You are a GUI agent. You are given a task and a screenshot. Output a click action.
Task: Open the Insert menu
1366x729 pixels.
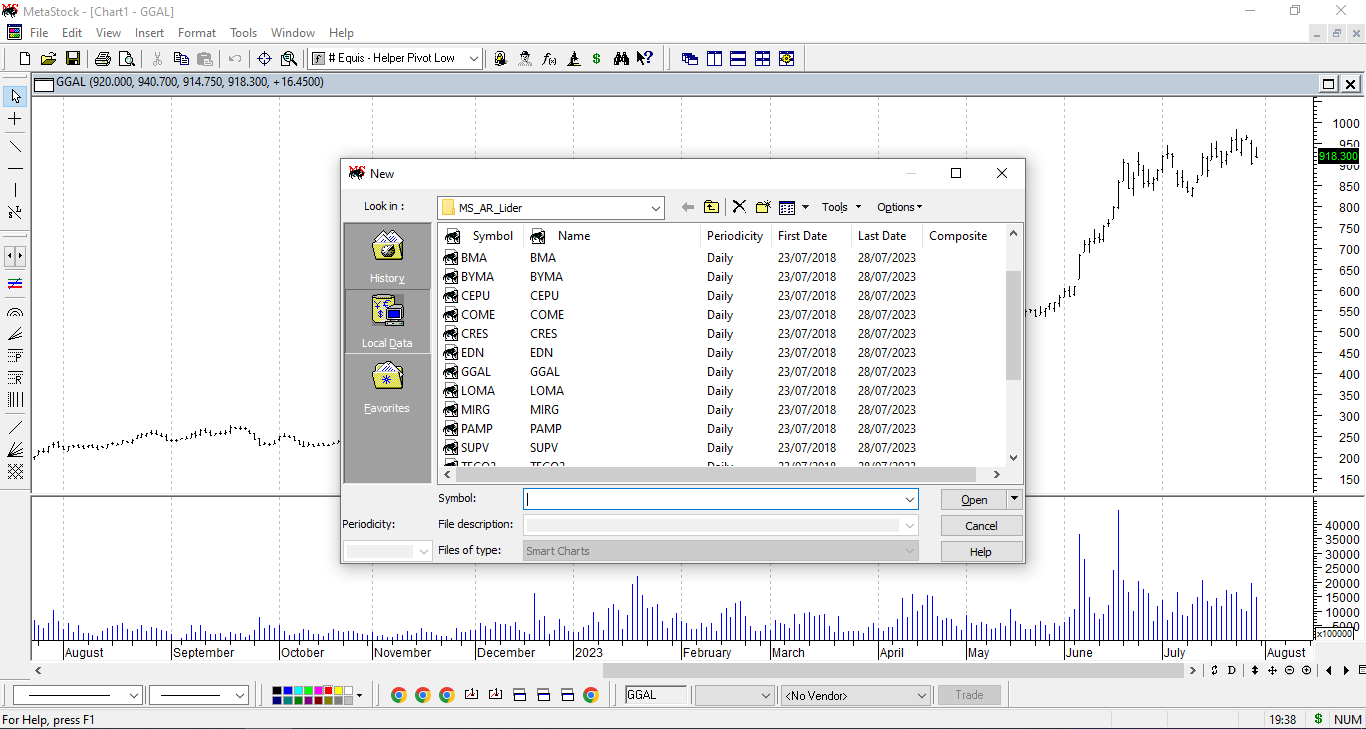[x=150, y=33]
